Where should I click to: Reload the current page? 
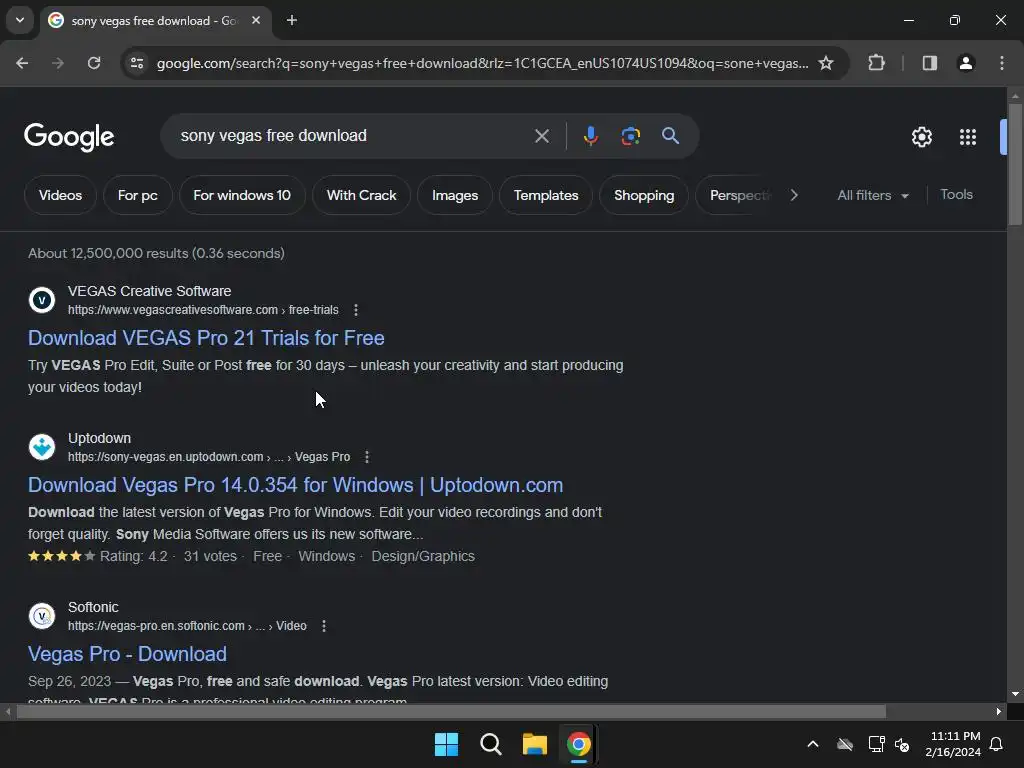[x=94, y=63]
